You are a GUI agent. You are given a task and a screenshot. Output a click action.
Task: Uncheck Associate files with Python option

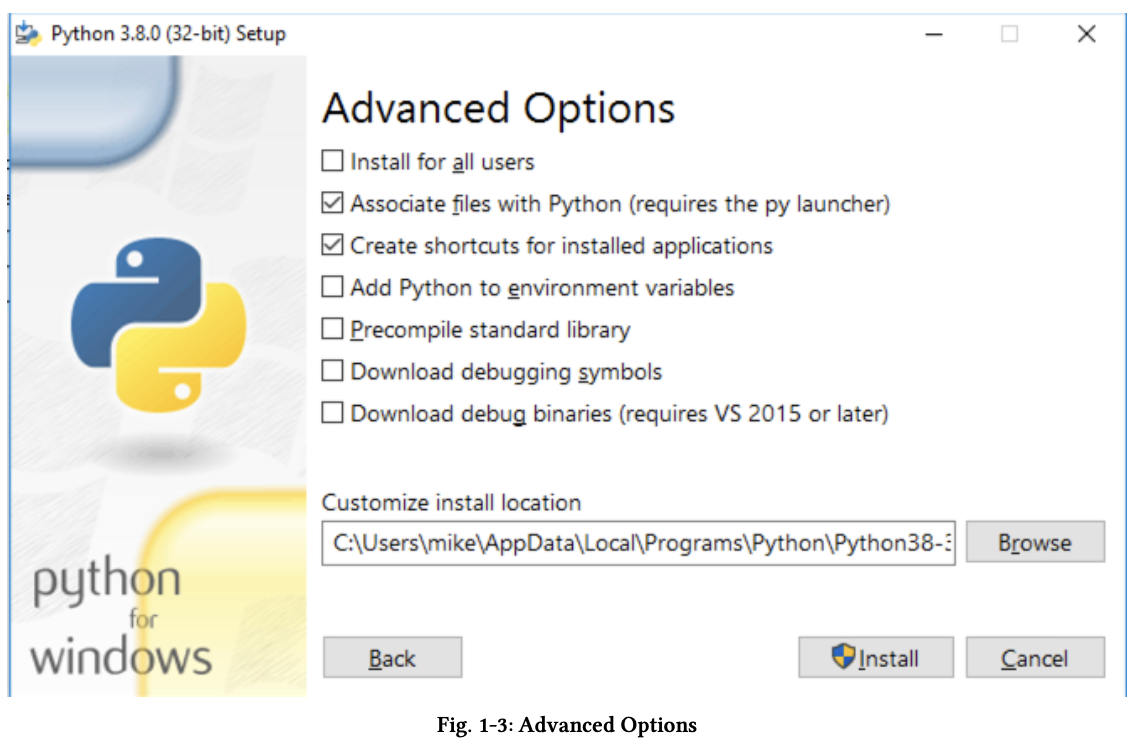[332, 203]
